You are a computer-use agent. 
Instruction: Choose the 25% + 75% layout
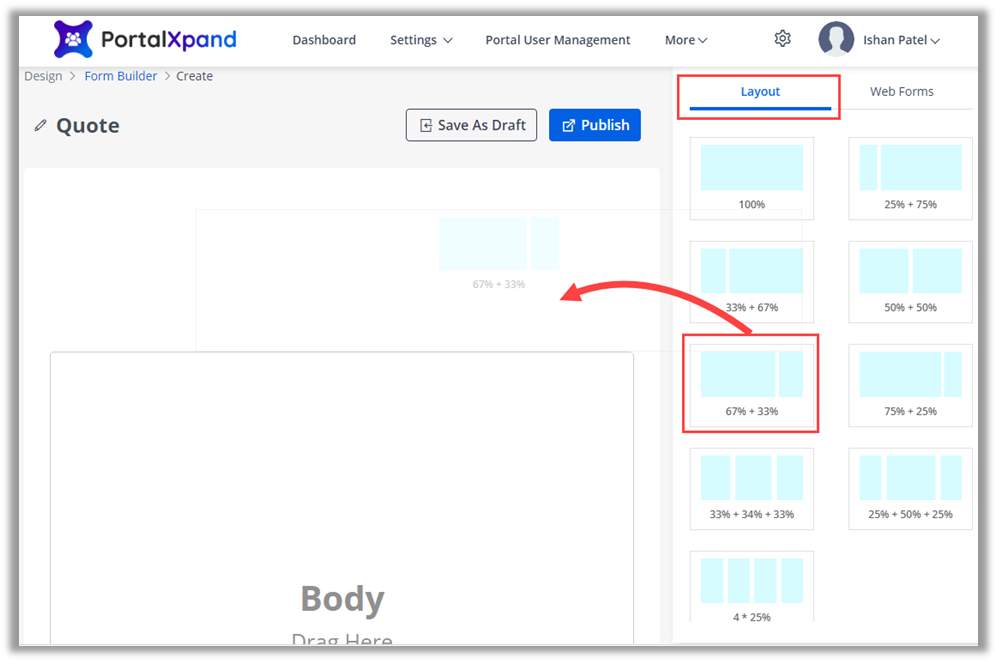tap(910, 178)
